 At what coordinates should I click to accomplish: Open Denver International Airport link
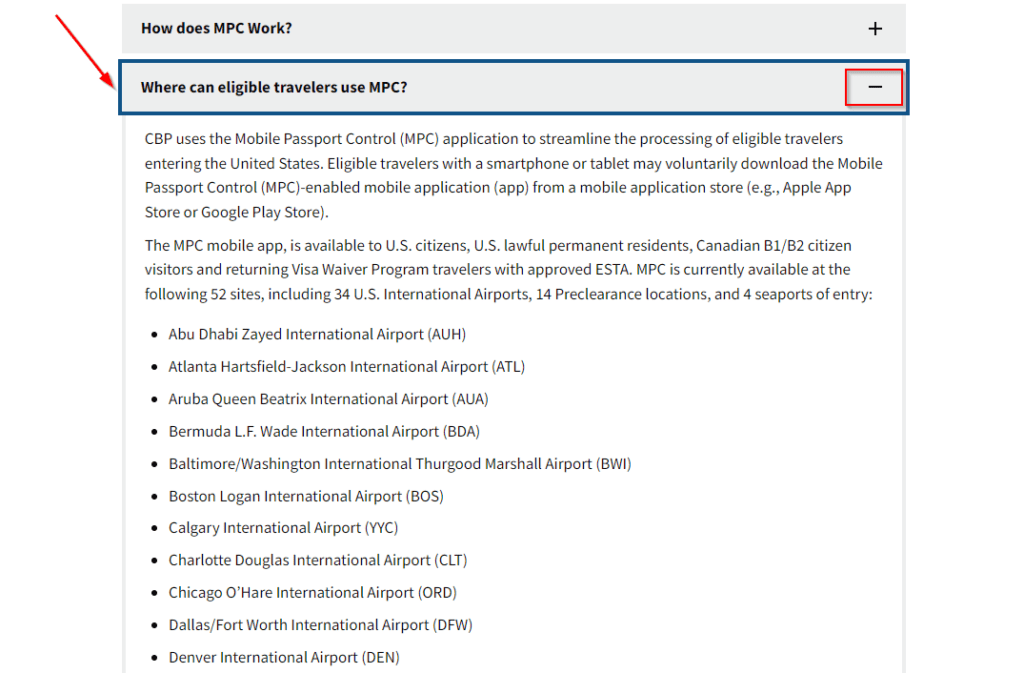283,657
